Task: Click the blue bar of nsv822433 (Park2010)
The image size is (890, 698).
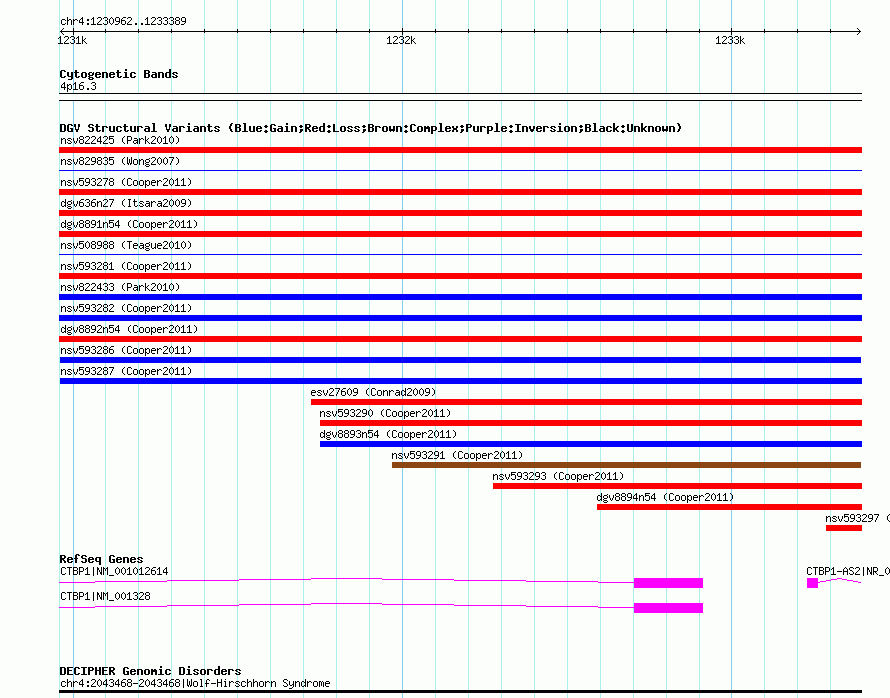Action: tap(460, 297)
